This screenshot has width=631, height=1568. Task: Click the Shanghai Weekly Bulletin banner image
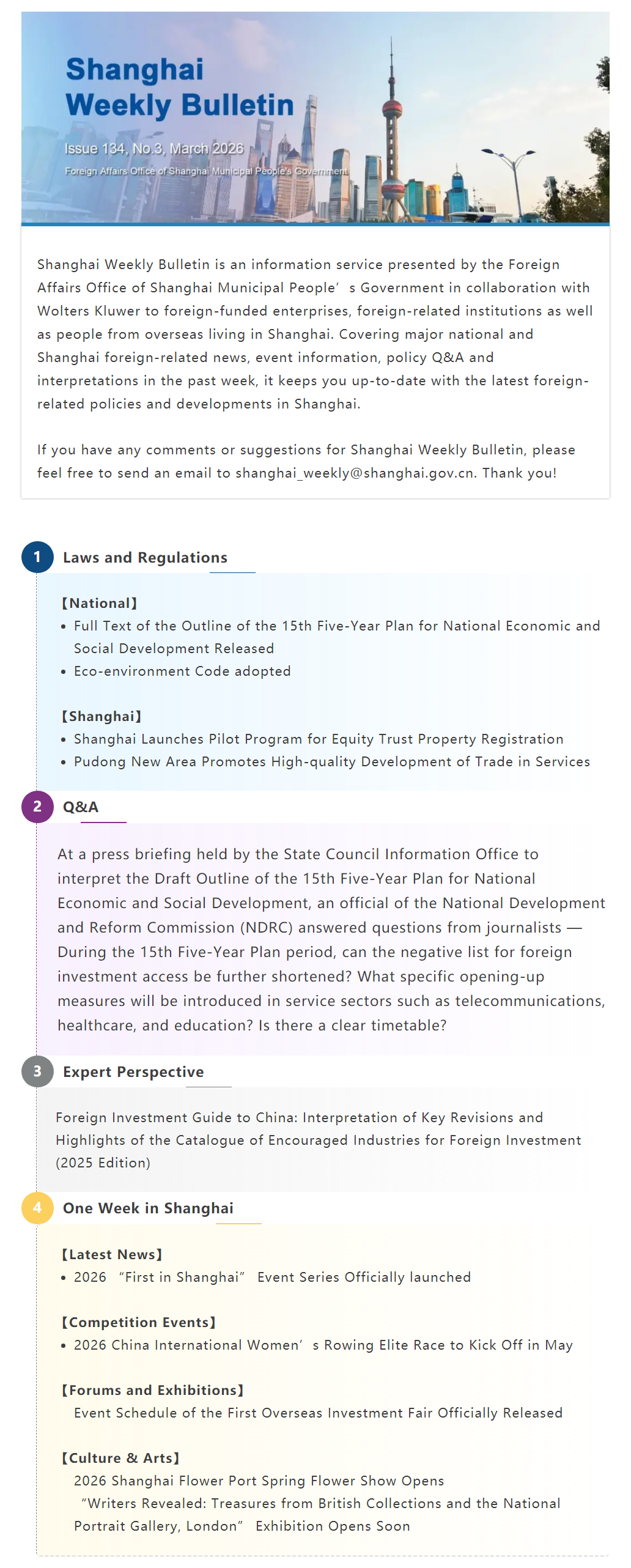point(315,117)
